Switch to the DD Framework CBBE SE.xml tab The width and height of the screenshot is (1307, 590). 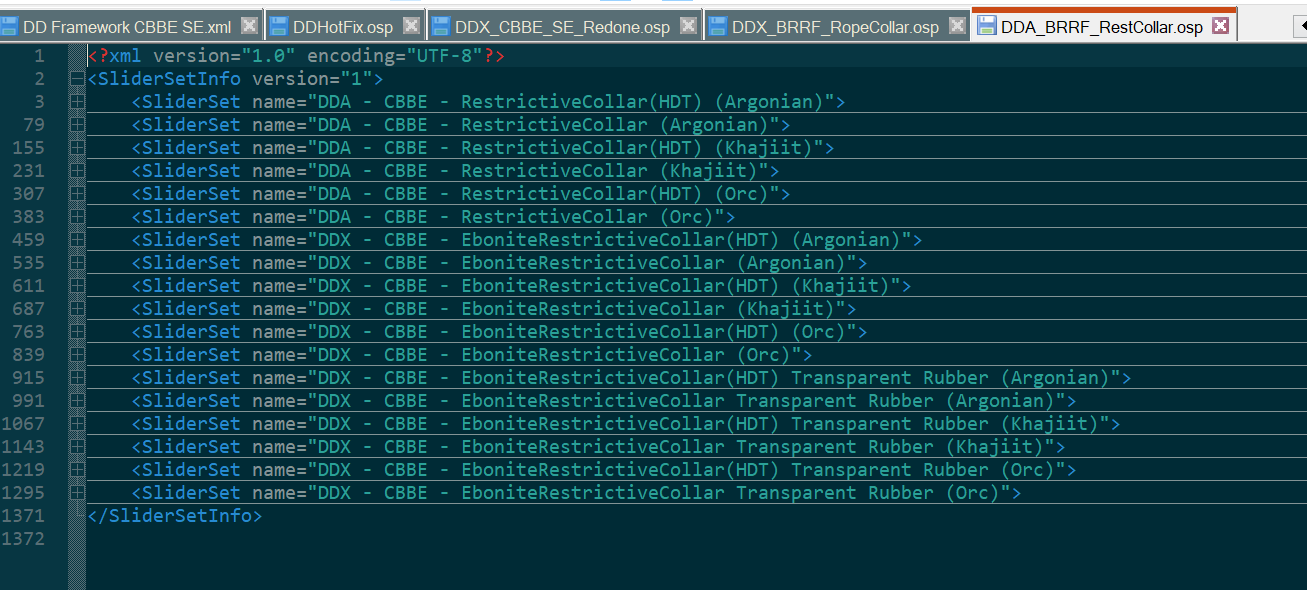(130, 26)
